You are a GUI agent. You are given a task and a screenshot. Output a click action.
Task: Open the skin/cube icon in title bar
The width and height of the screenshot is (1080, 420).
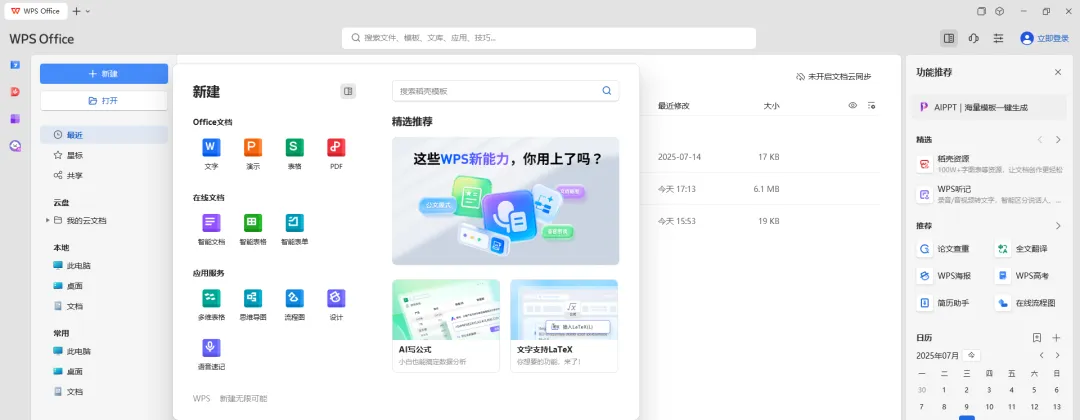click(999, 11)
